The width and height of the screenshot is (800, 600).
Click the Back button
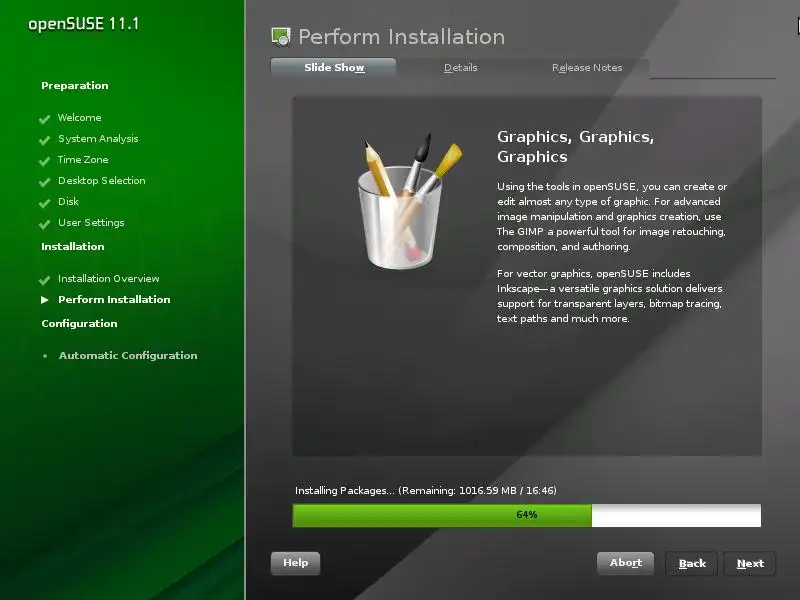click(692, 564)
